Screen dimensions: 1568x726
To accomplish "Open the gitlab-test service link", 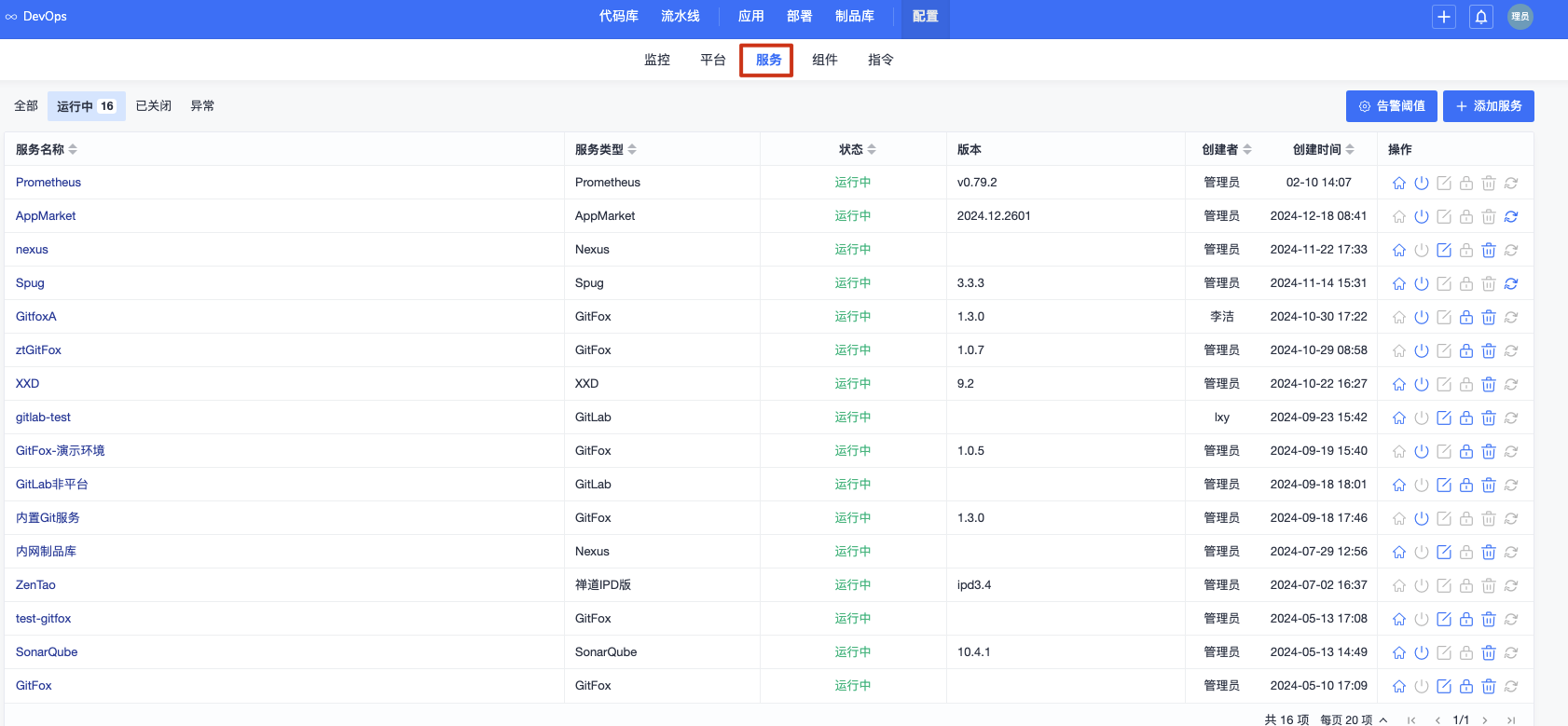I will (x=43, y=418).
